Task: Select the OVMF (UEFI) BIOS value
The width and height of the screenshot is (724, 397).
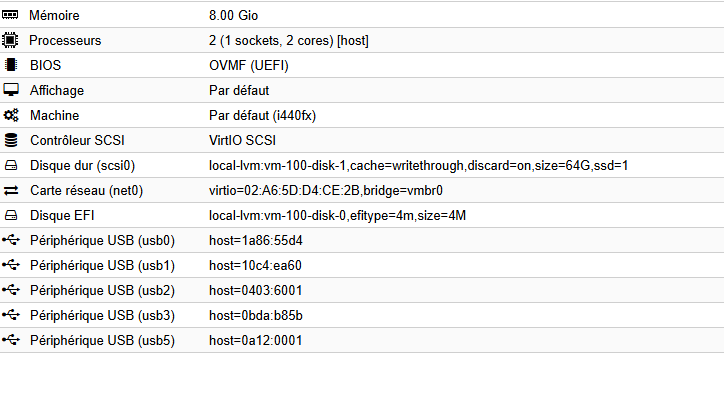Action: [248, 66]
